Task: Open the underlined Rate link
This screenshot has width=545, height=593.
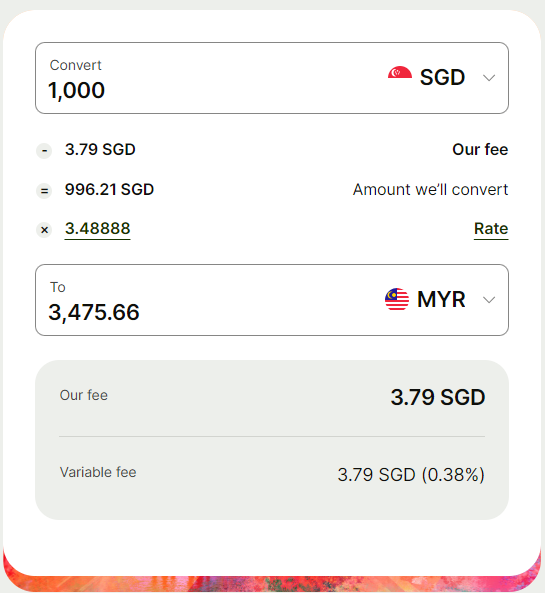Action: pos(491,229)
